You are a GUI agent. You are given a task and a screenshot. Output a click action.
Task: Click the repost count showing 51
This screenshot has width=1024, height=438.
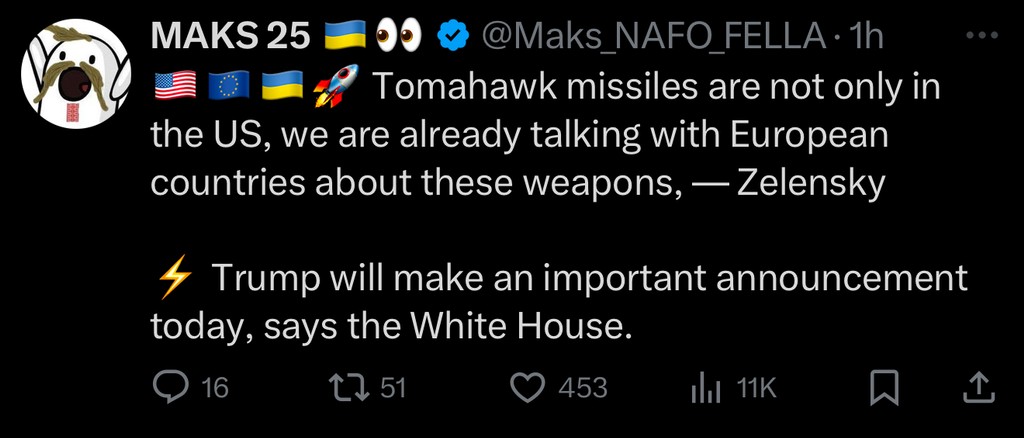click(393, 388)
